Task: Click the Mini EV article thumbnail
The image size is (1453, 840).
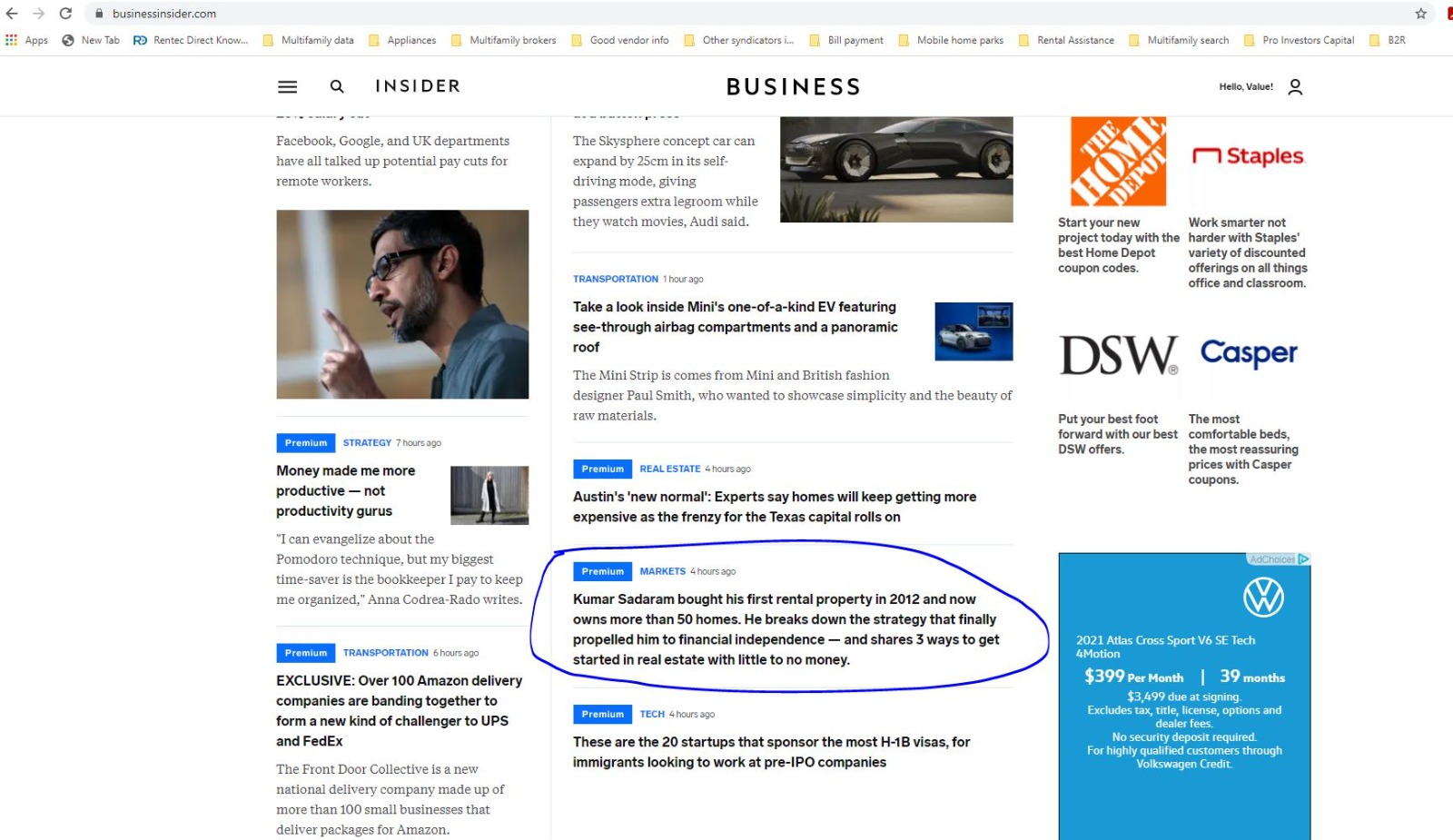Action: 973,331
